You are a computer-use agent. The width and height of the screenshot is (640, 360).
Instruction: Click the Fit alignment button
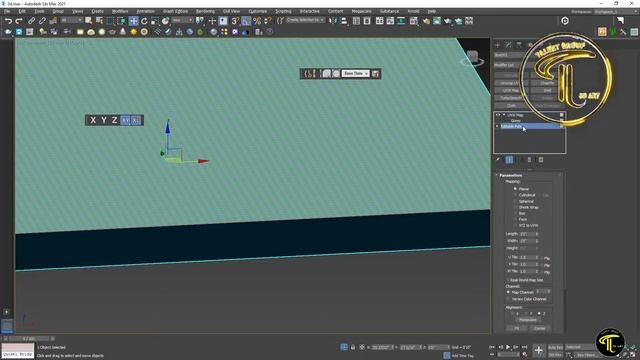click(516, 328)
